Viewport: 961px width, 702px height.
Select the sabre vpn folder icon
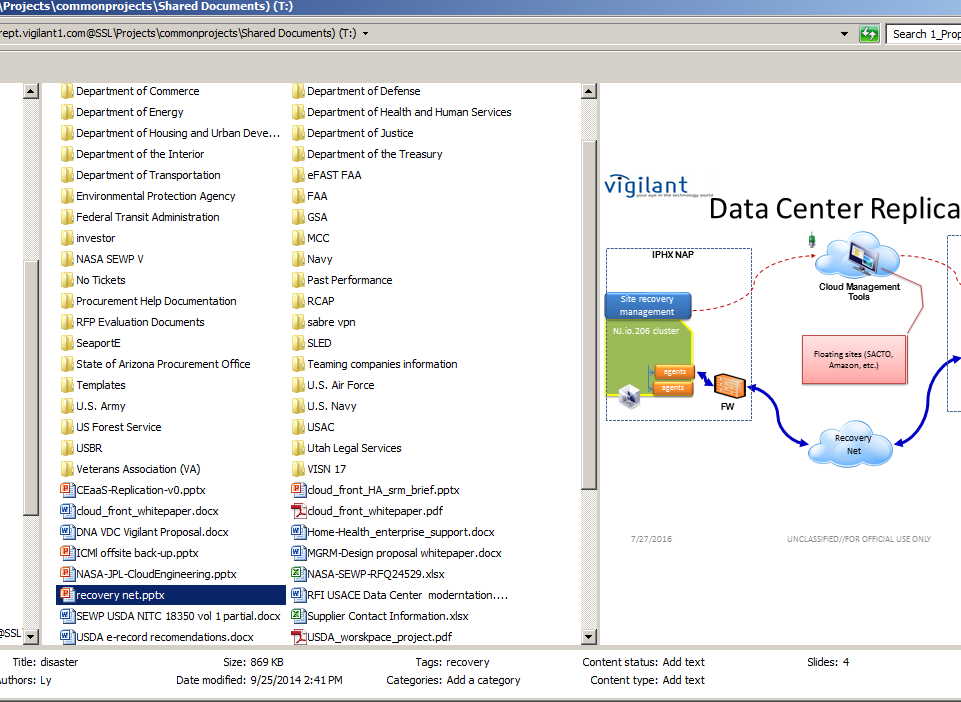pos(298,322)
